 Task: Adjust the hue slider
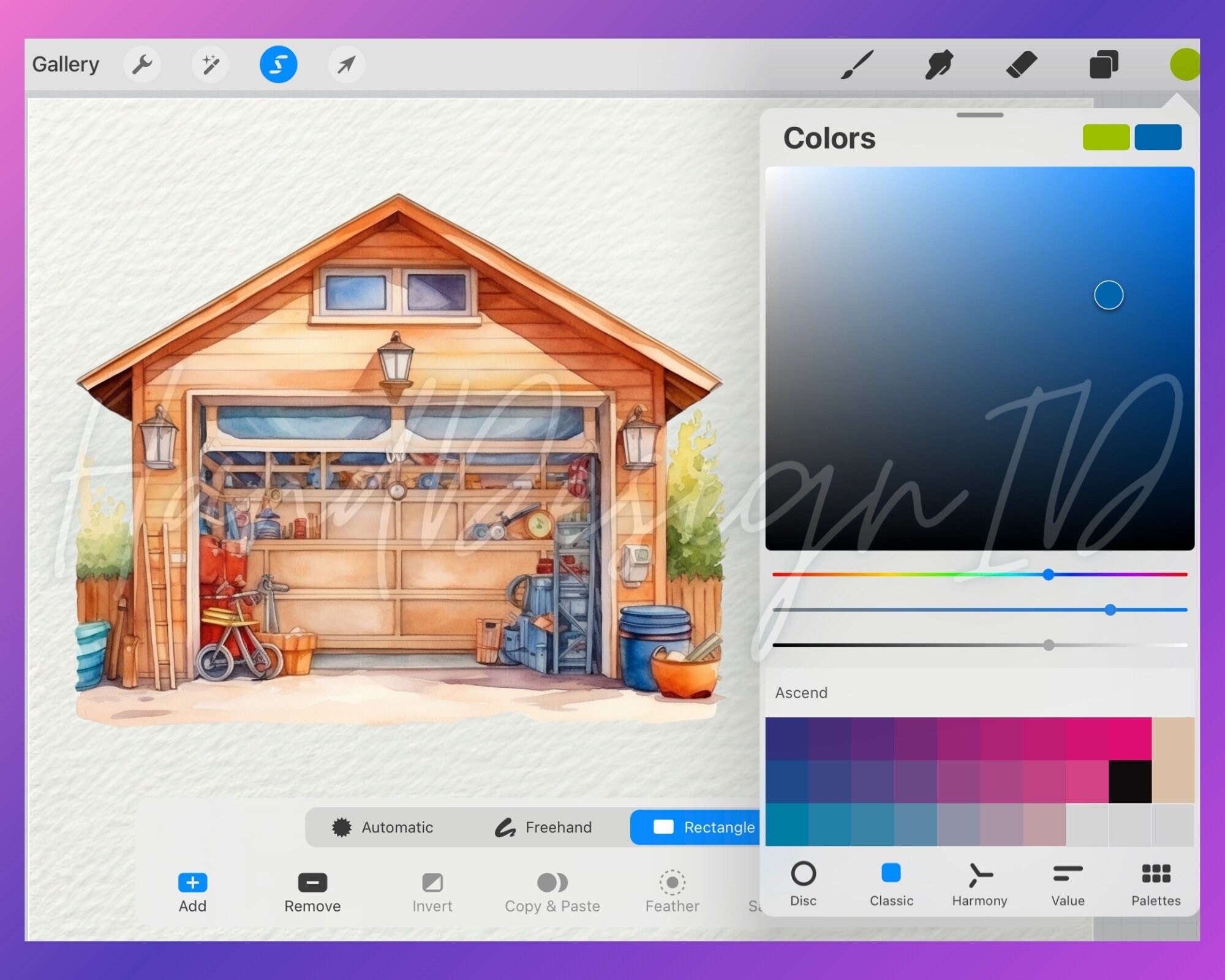(x=1049, y=574)
